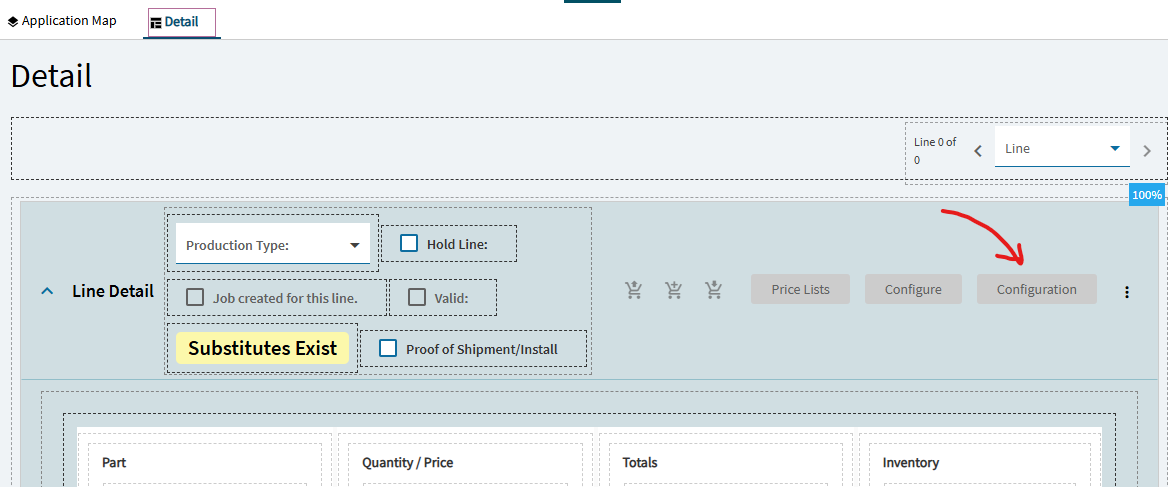1168x487 pixels.
Task: Open the three-dot overflow menu
Action: (x=1126, y=292)
